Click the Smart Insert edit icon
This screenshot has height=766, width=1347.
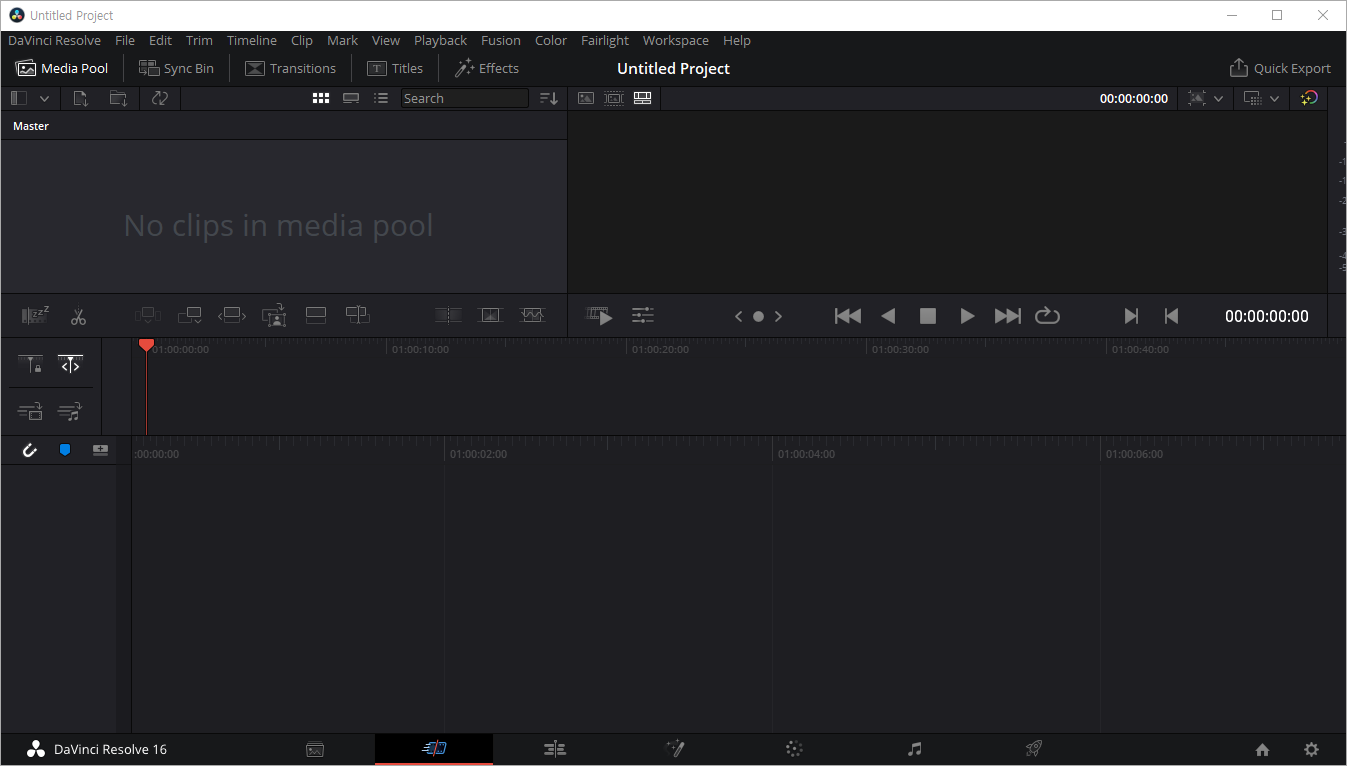coord(147,316)
